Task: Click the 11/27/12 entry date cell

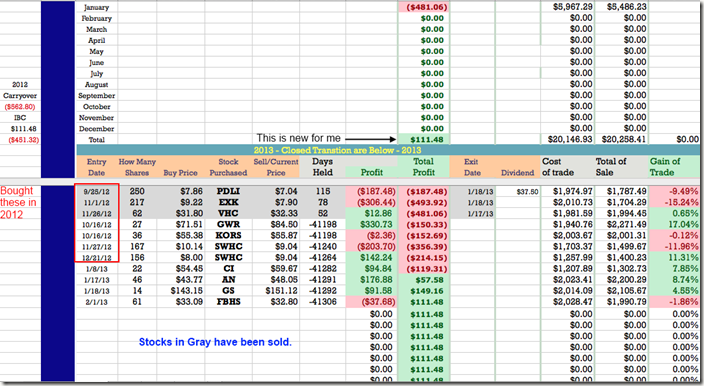Action: coord(97,247)
